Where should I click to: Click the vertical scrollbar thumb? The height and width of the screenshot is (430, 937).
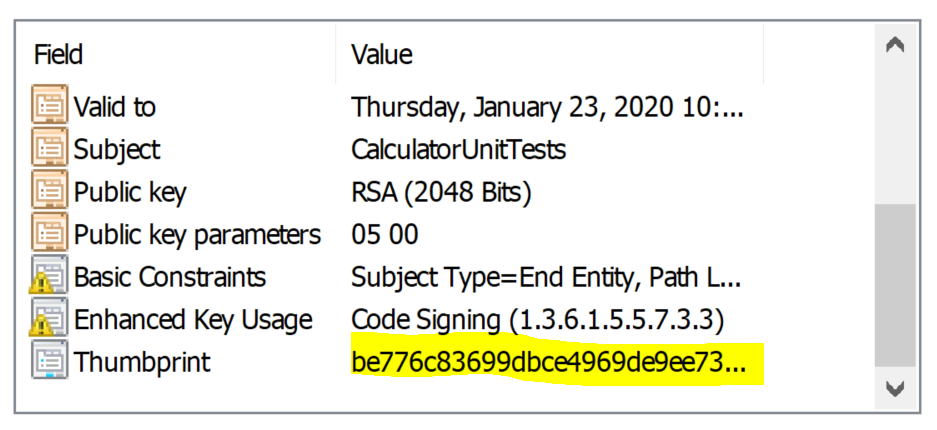click(895, 285)
